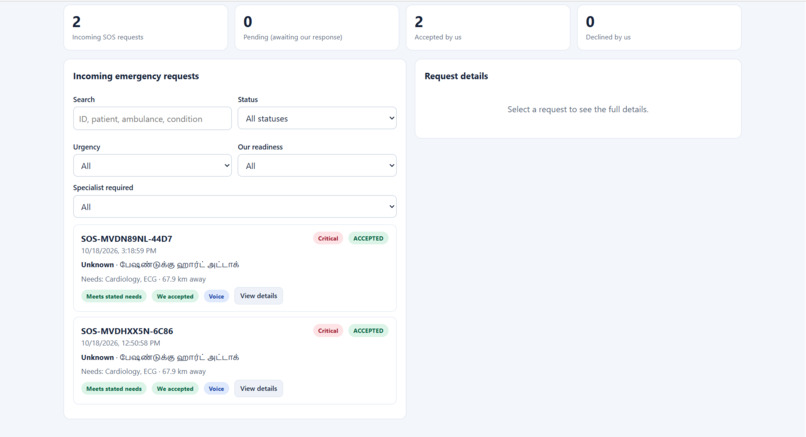Viewport: 806px width, 437px height.
Task: View details for SOS-MVDN89NL-44D7
Action: point(259,296)
